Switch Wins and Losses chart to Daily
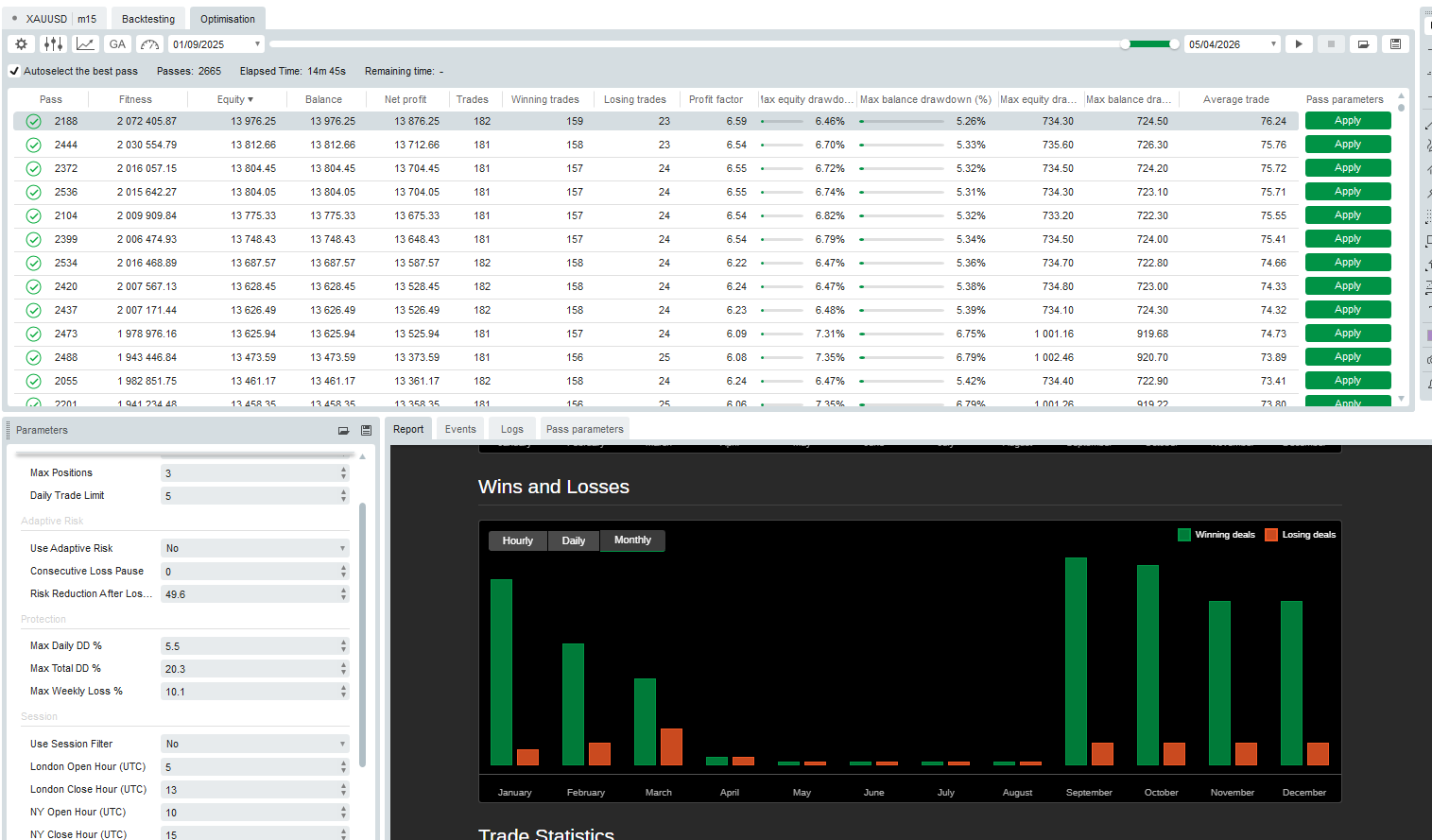Screen dimensions: 1432x840 [574, 540]
